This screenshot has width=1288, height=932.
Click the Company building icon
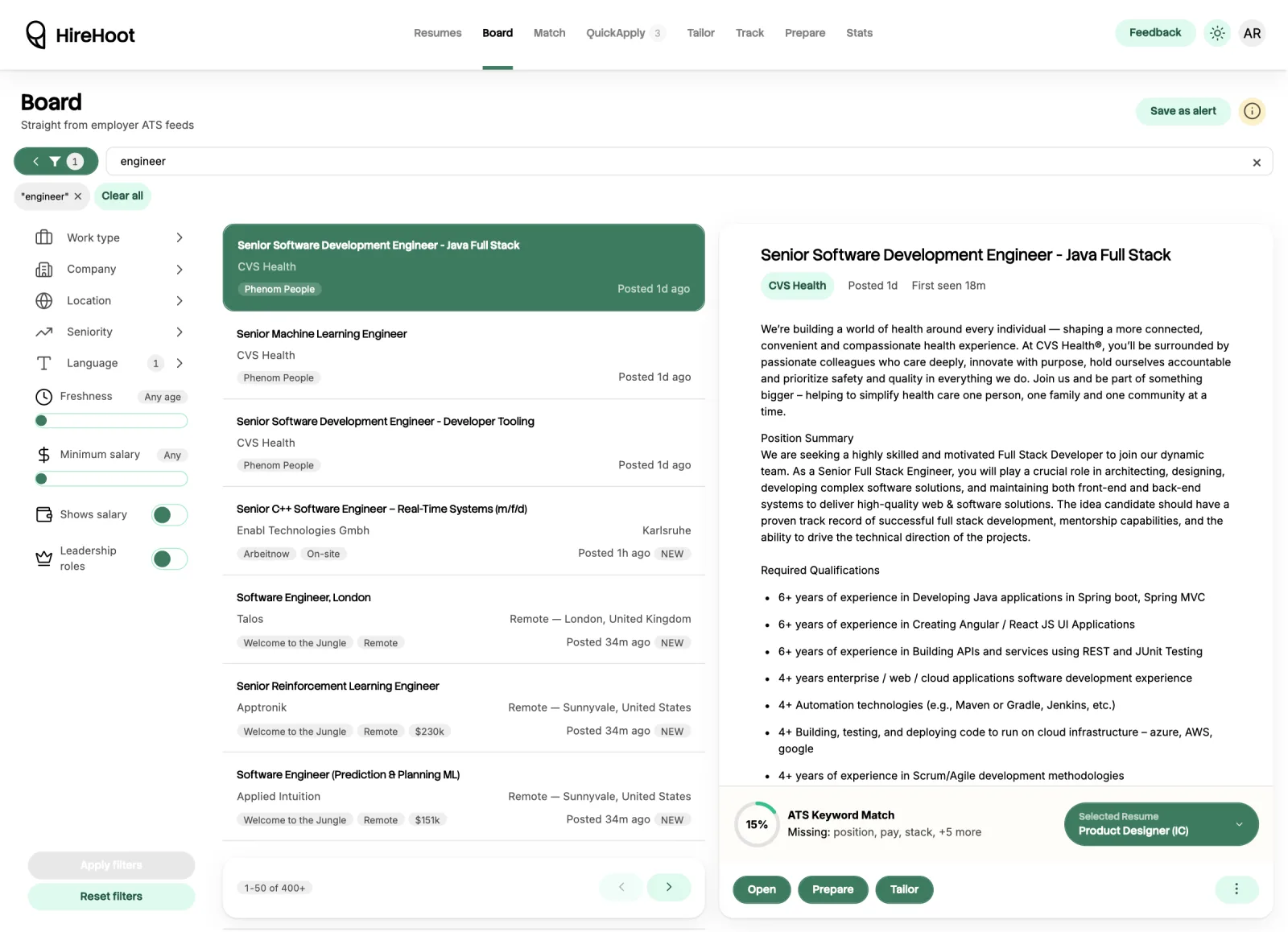pyautogui.click(x=44, y=269)
